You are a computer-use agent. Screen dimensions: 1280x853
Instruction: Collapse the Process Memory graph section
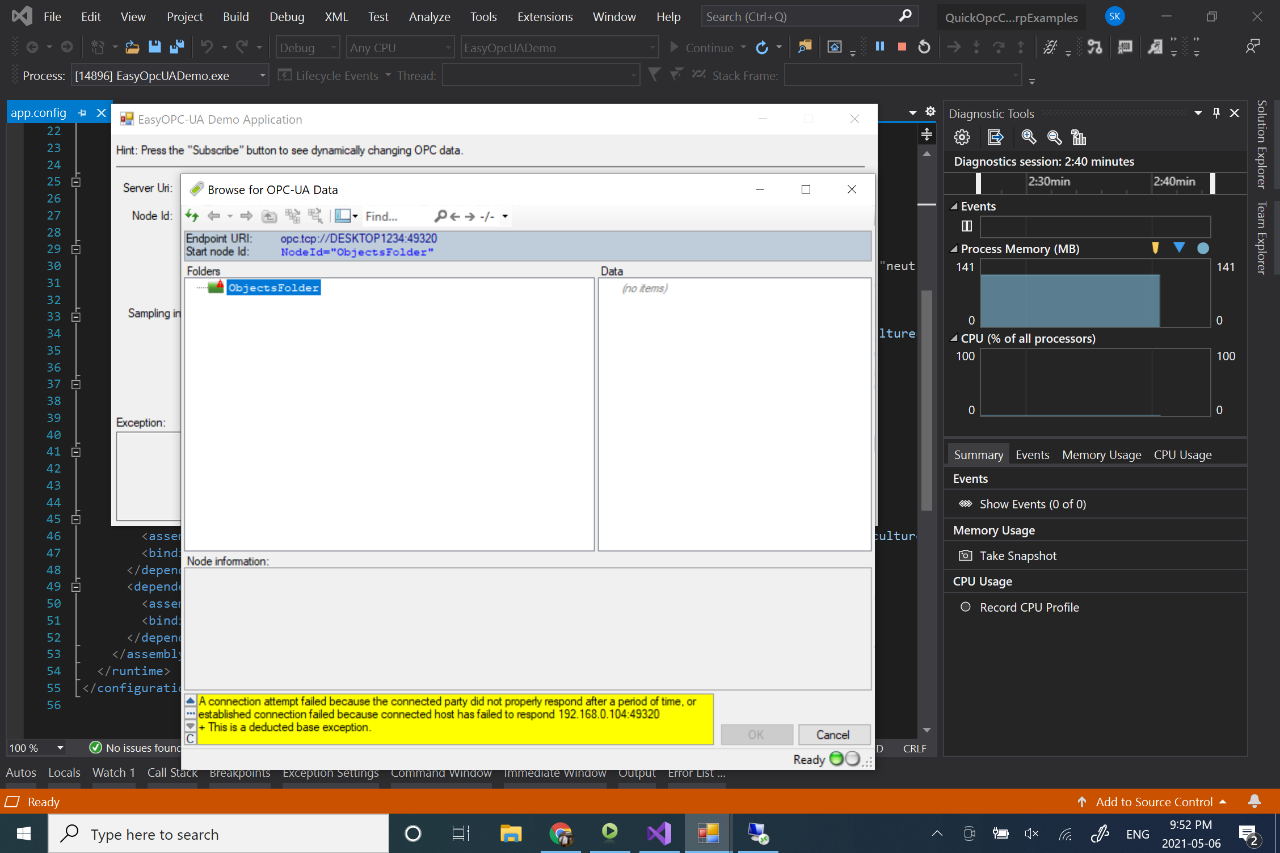pos(954,249)
